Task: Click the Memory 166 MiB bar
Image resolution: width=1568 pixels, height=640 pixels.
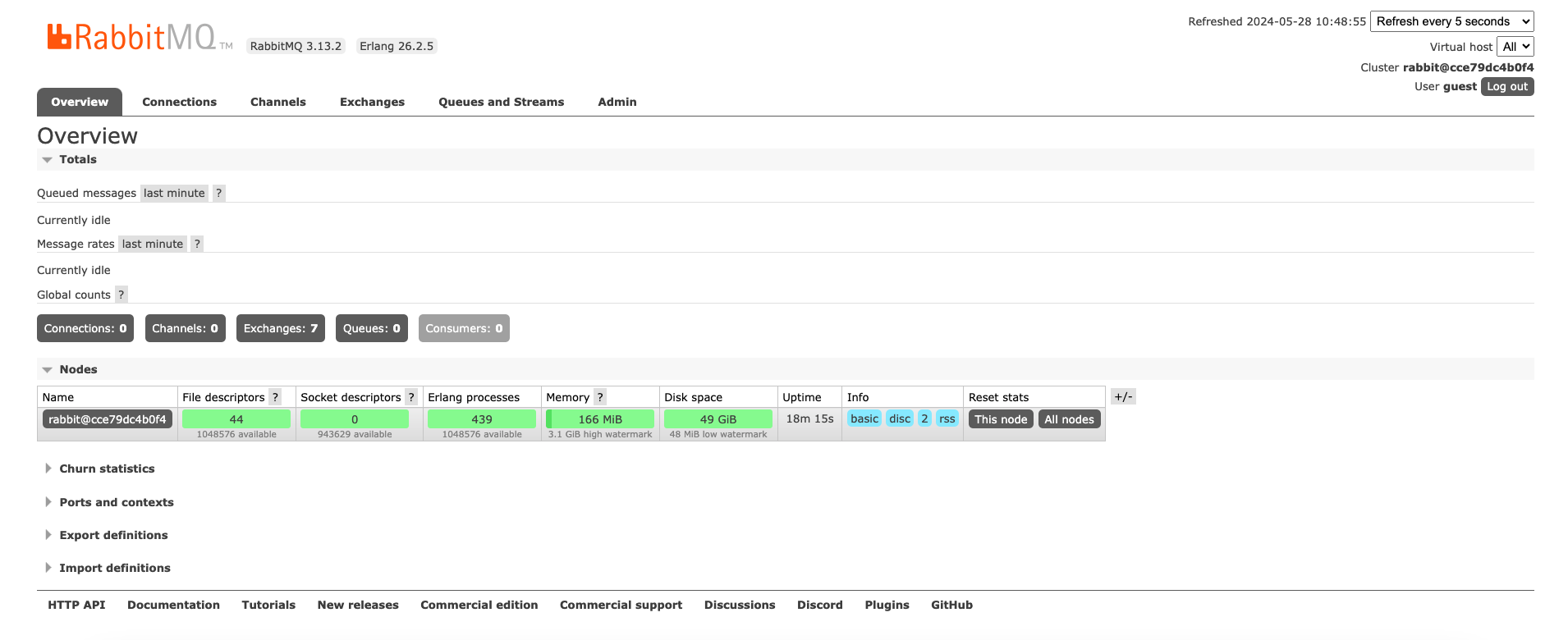Action: 600,419
